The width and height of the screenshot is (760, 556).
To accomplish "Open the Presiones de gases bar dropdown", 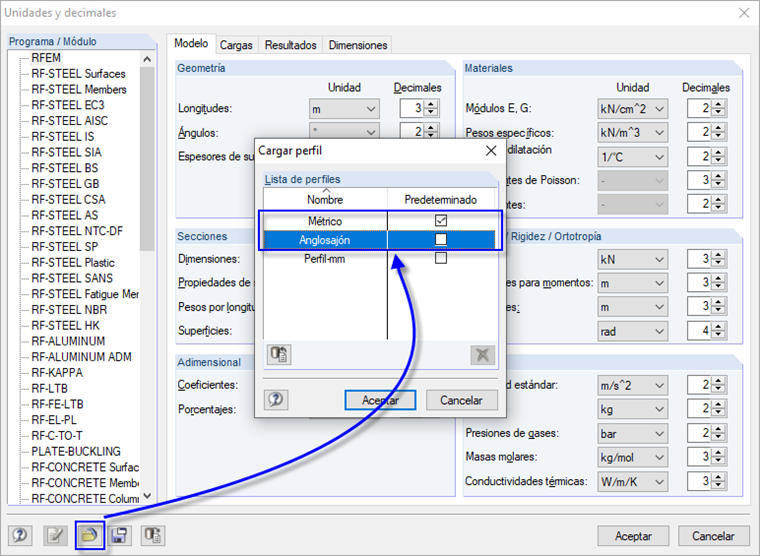I will (633, 433).
